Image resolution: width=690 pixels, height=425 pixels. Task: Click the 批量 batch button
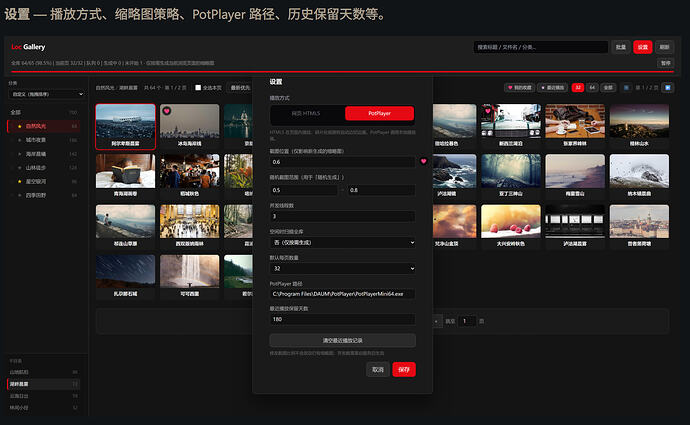(620, 47)
